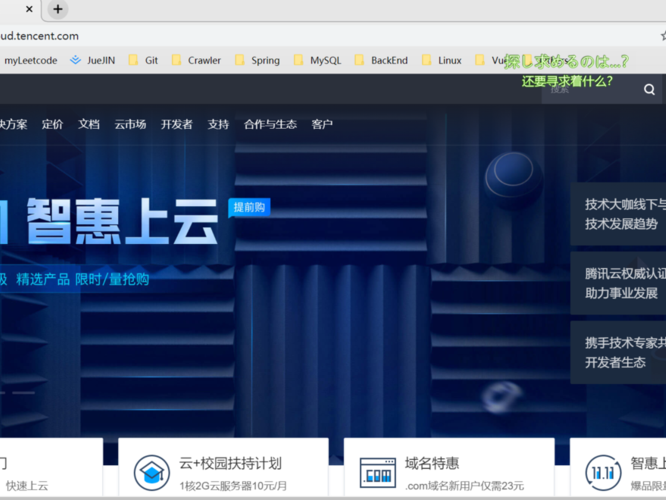Viewport: 666px width, 500px height.
Task: Open the Linux bookmark folder
Action: click(442, 60)
